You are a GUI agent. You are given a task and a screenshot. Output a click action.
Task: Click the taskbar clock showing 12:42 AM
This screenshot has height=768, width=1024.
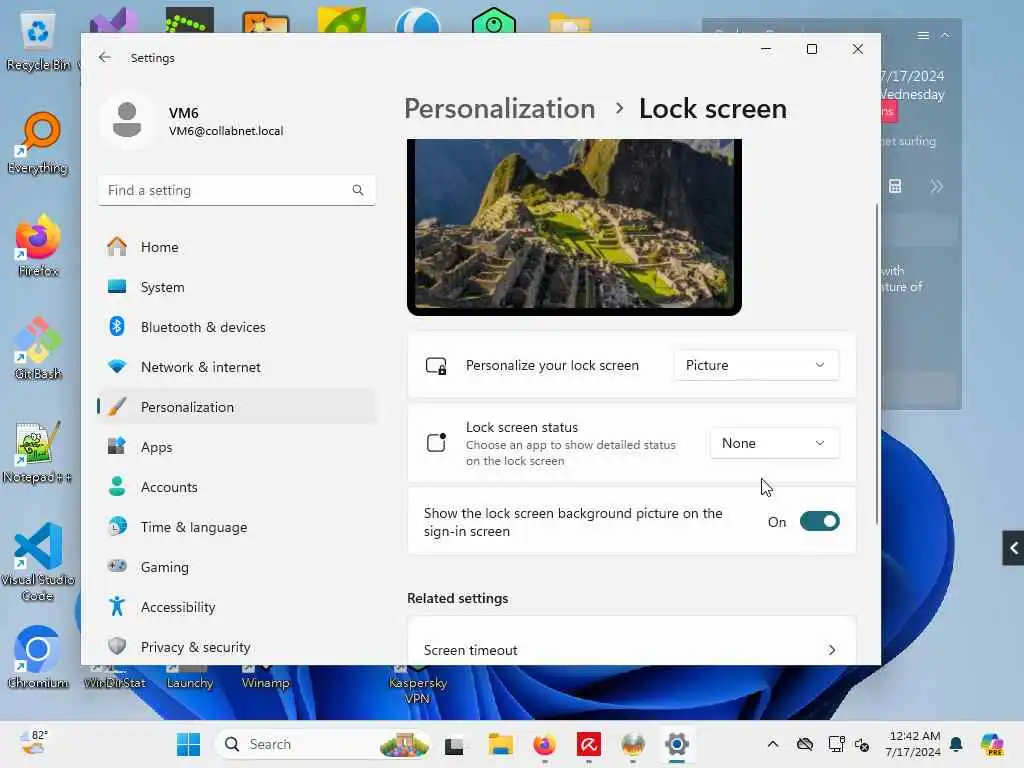point(912,744)
